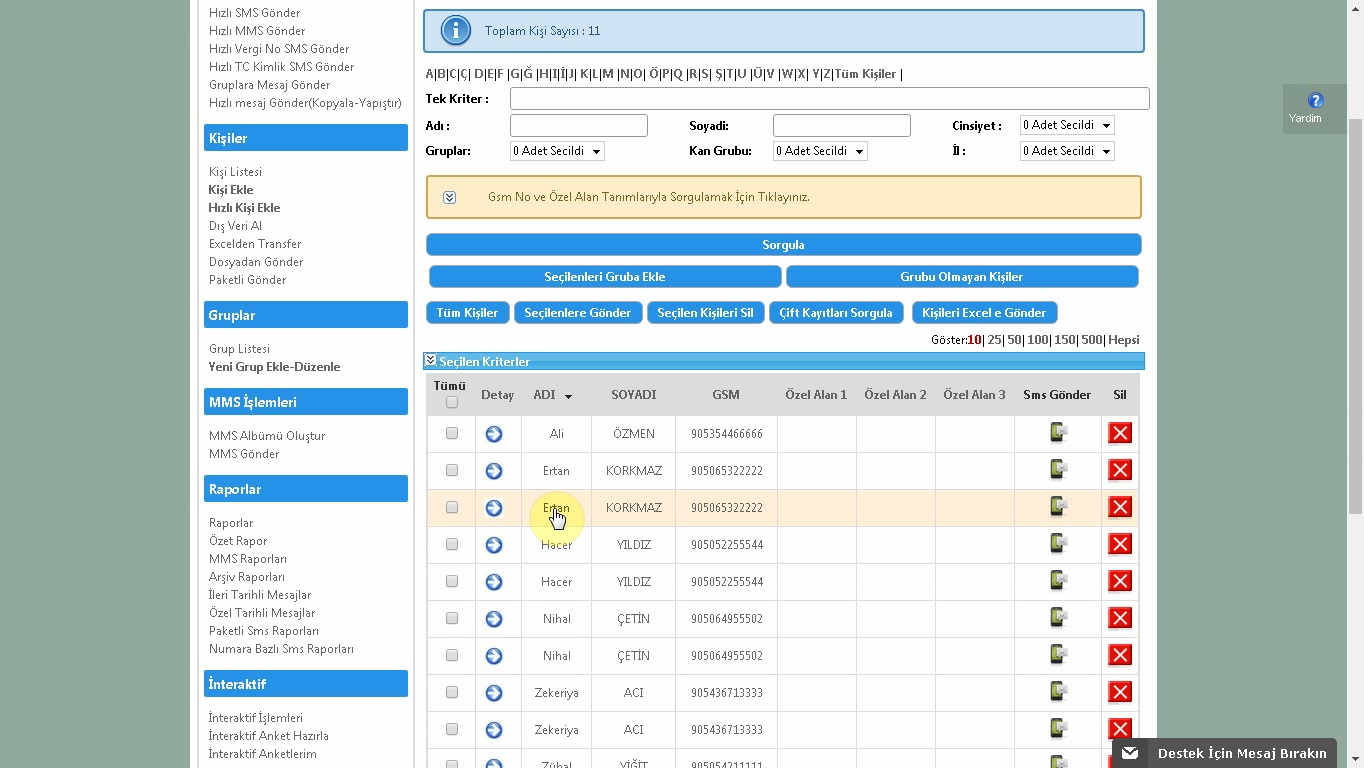Open the Kan Grubu dropdown

pyautogui.click(x=820, y=151)
